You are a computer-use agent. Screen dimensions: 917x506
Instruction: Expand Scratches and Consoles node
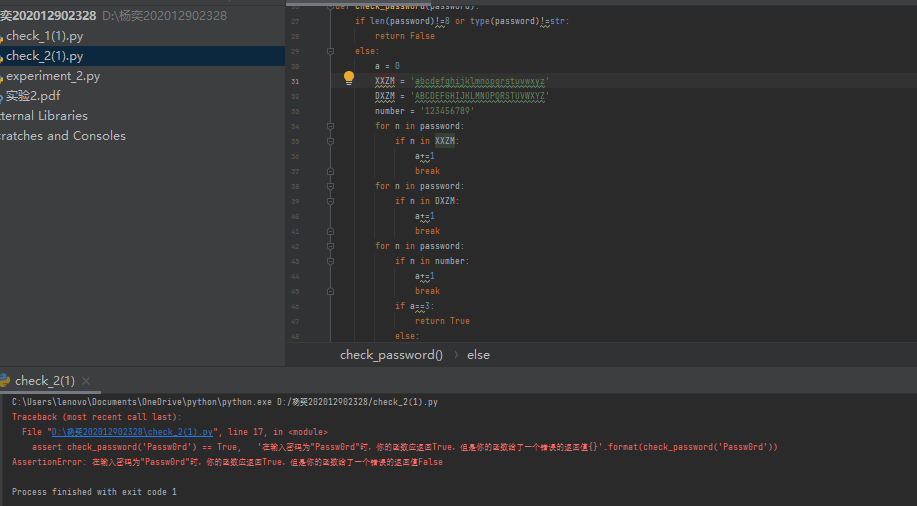pyautogui.click(x=62, y=136)
